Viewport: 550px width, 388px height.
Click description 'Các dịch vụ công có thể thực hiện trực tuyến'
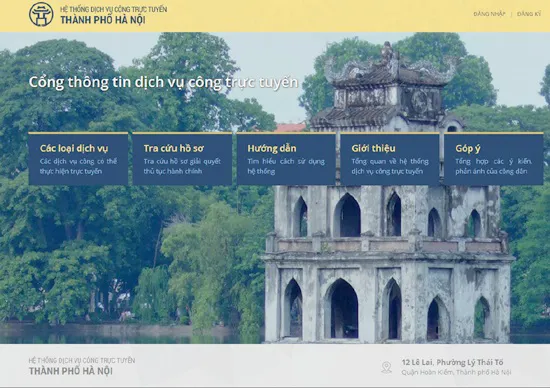(x=78, y=166)
